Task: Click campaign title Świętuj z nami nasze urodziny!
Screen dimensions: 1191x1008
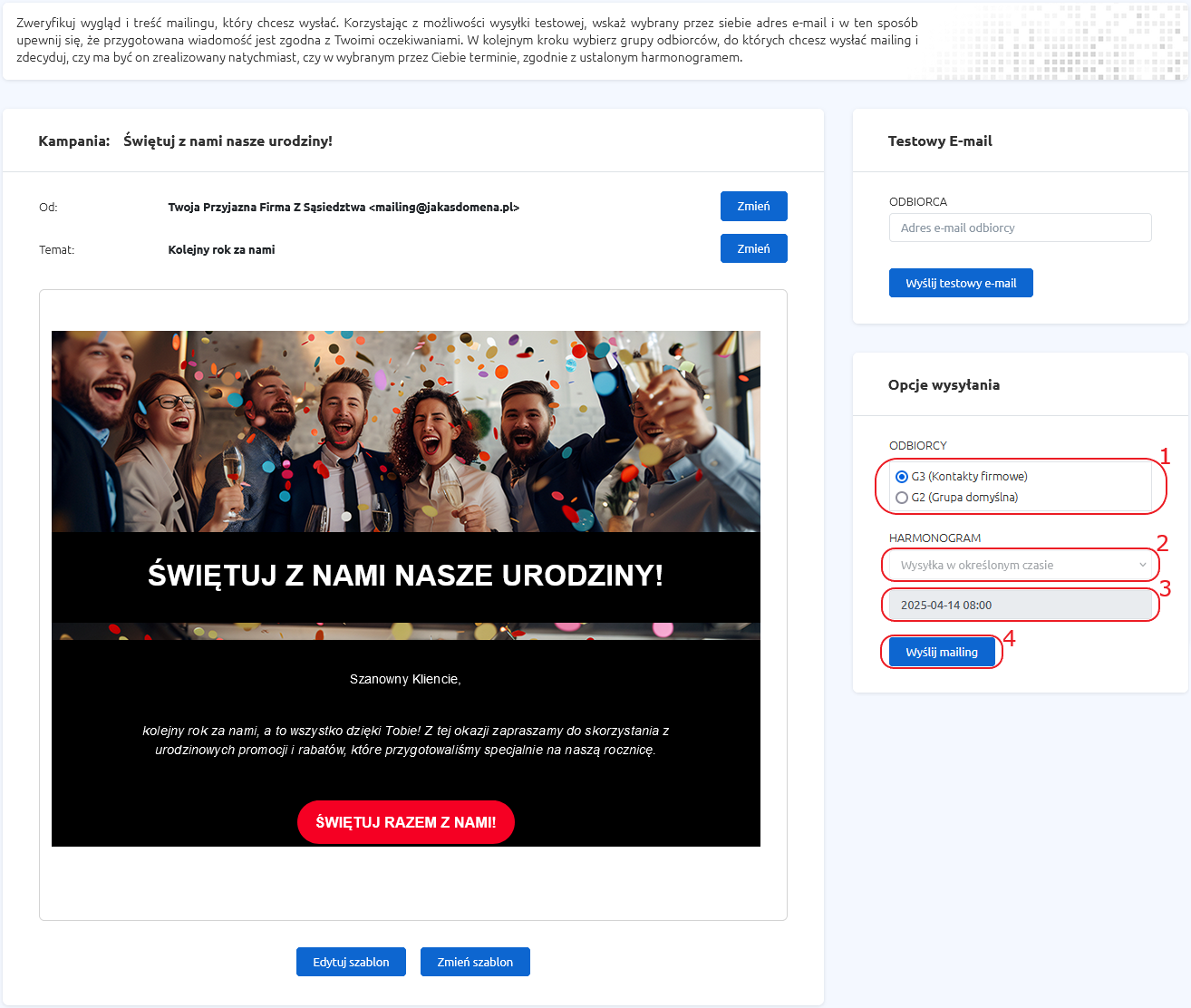Action: [228, 141]
